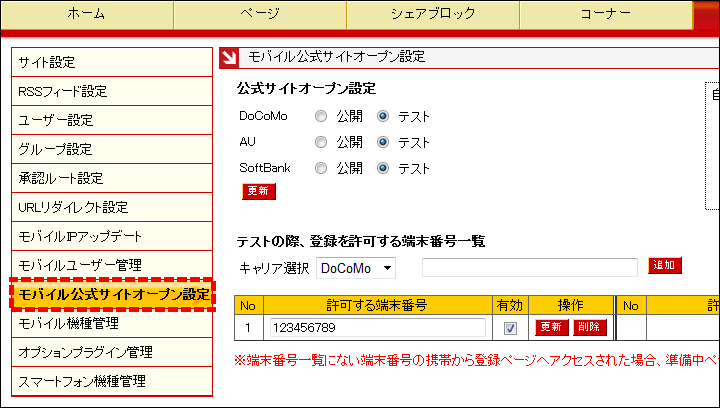
Task: Open RSSフィード設定 in the sidebar
Action: pos(112,91)
